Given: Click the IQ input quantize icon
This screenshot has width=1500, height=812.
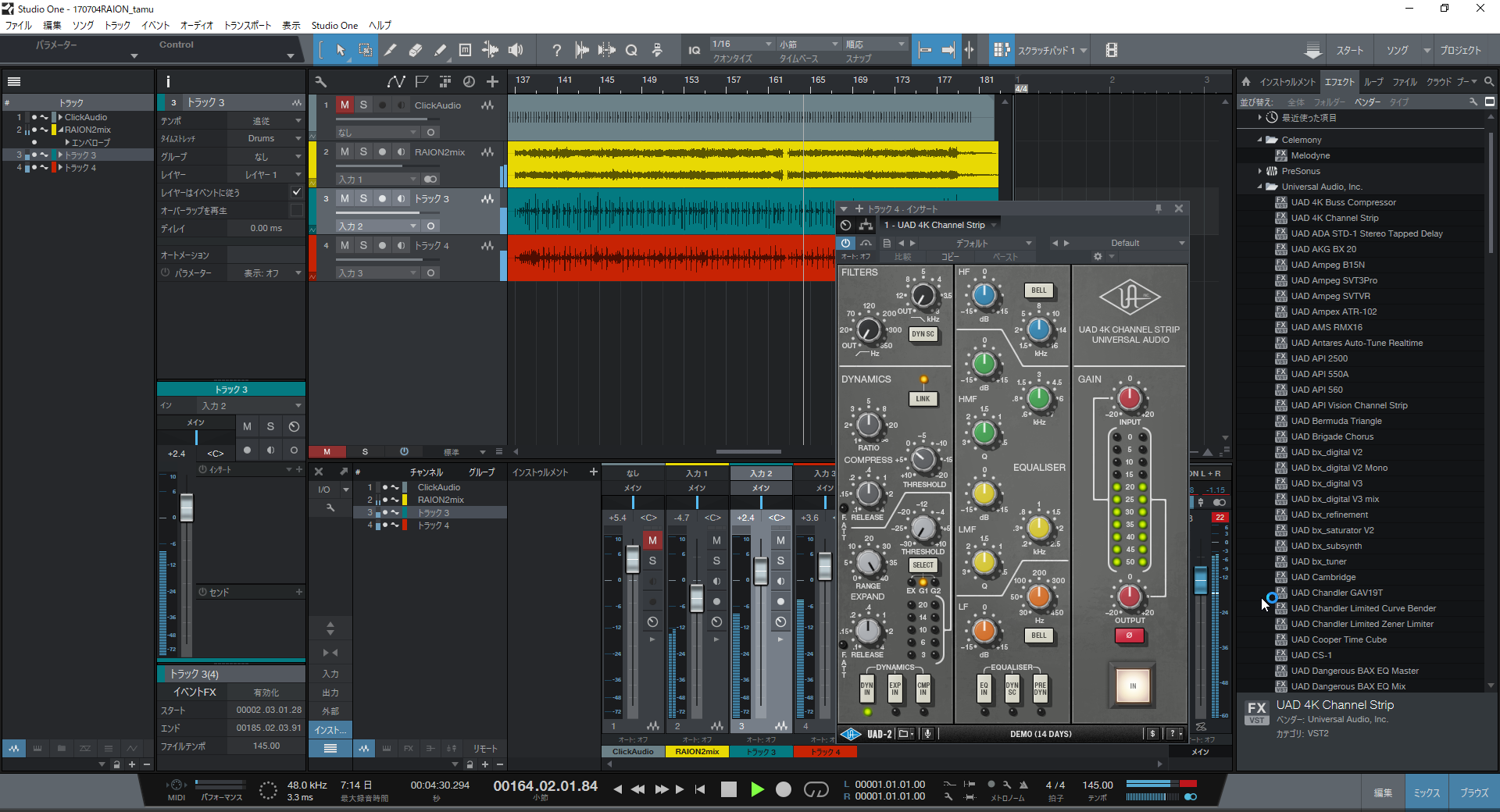Looking at the screenshot, I should (694, 50).
